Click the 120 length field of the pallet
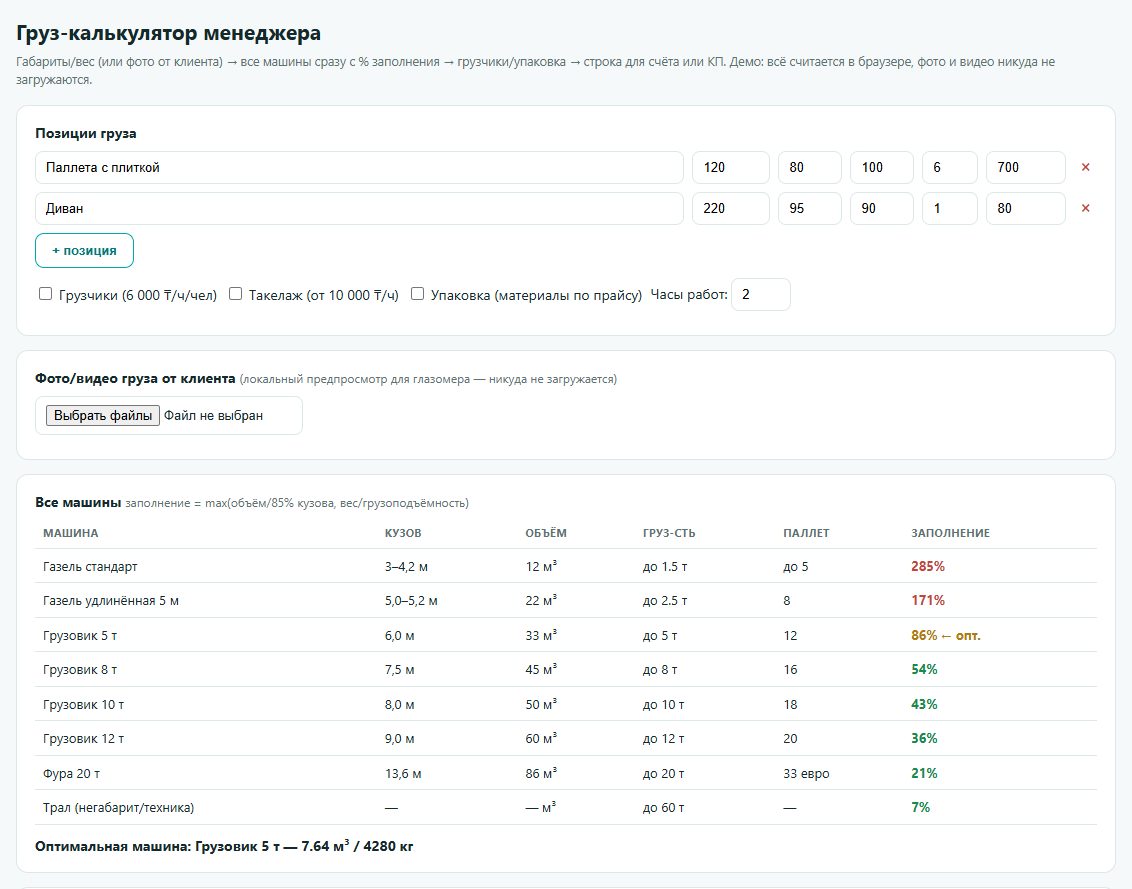The width and height of the screenshot is (1132, 889). point(731,168)
